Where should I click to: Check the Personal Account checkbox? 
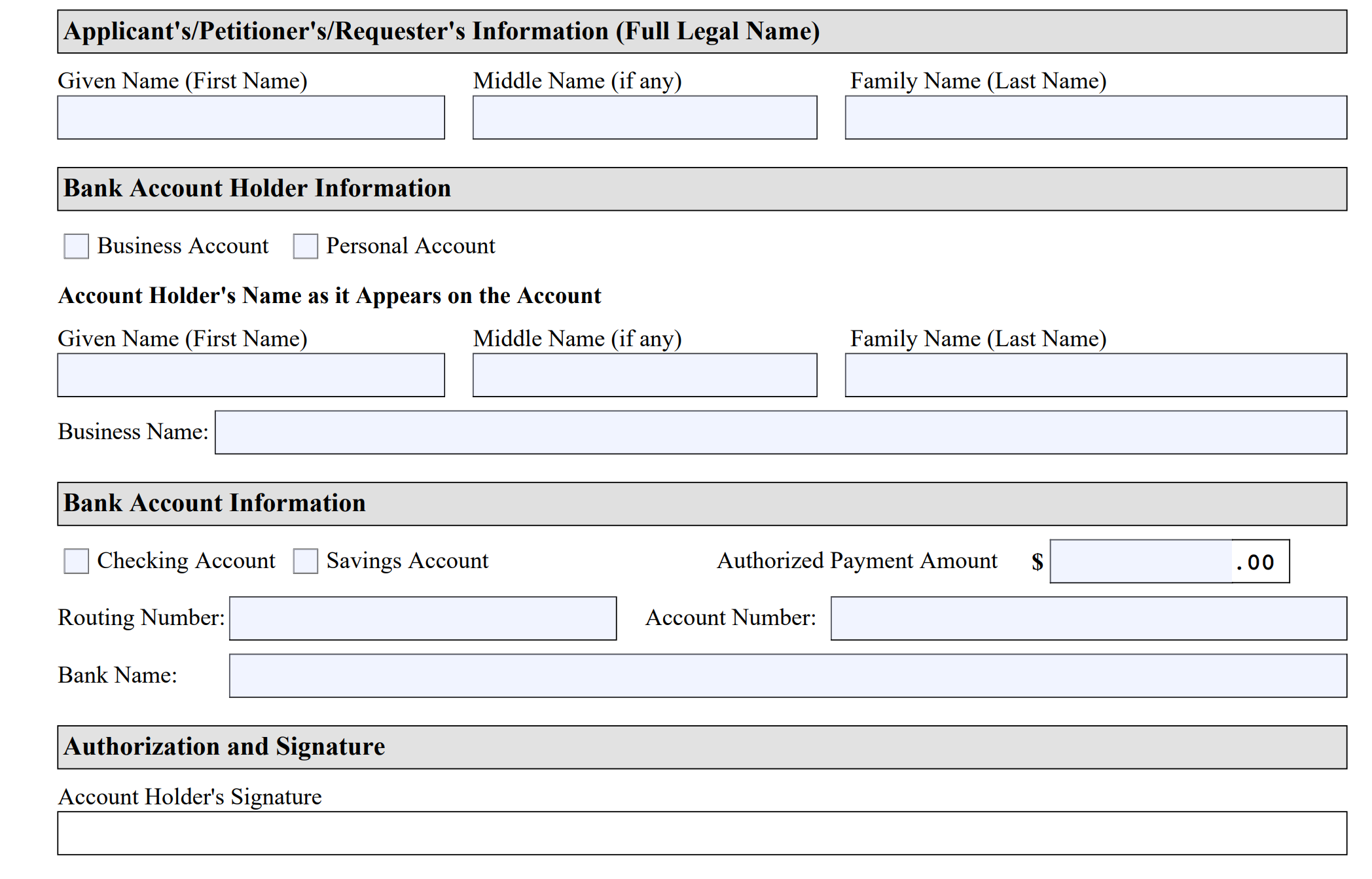pyautogui.click(x=305, y=247)
